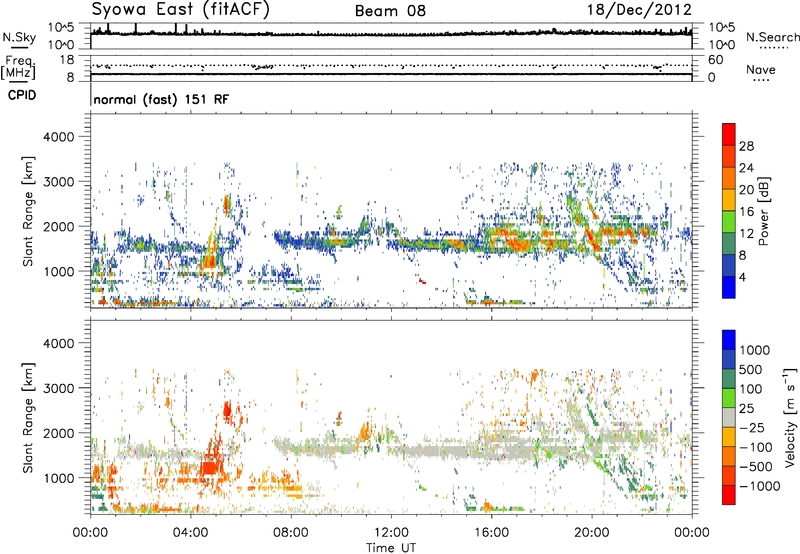Click the red bottom of the velocity colorbar
800x554 pixels.
click(729, 495)
